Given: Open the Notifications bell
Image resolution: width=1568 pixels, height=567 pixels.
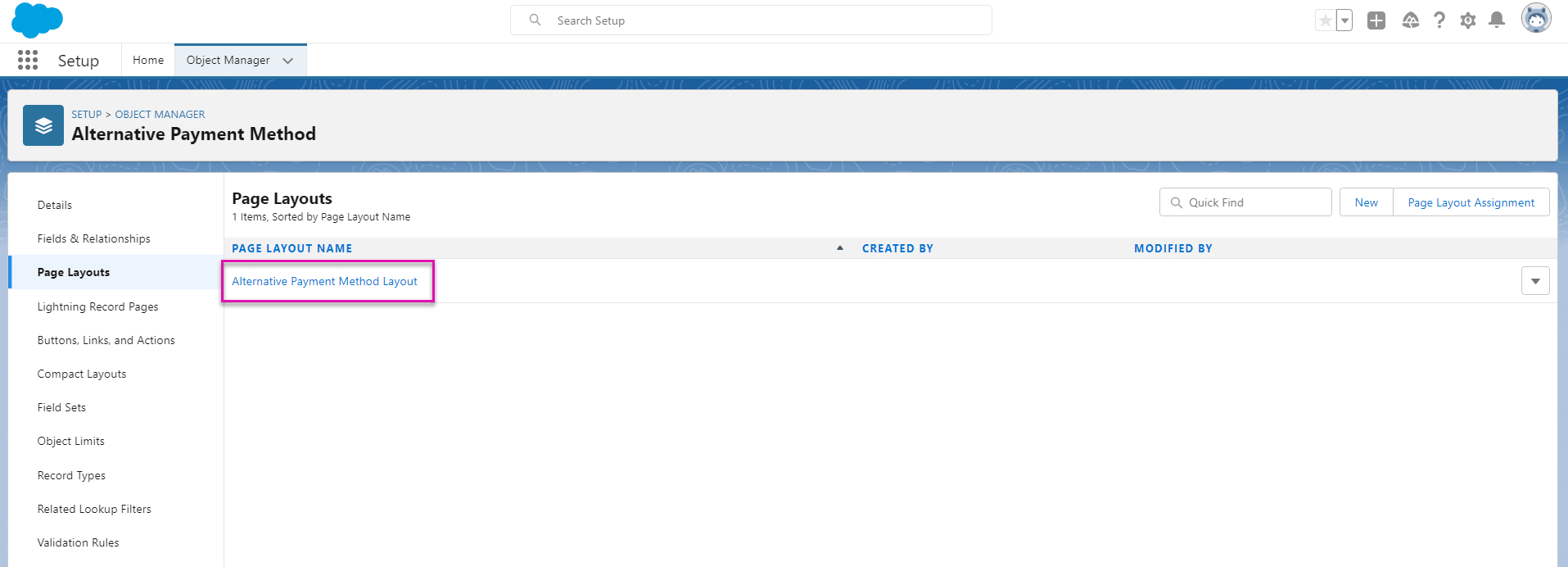Looking at the screenshot, I should (1497, 20).
